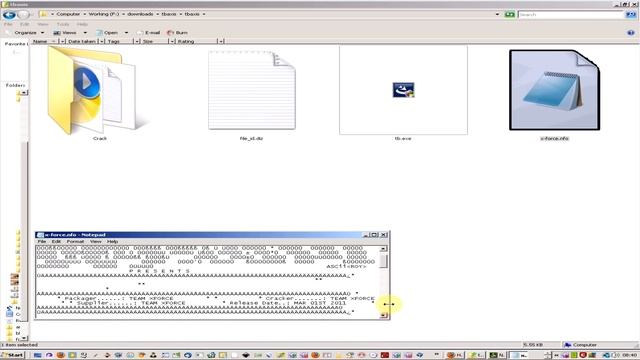Click the Notepad vertical scrollbar thumb
The image size is (640, 360).
(x=383, y=261)
